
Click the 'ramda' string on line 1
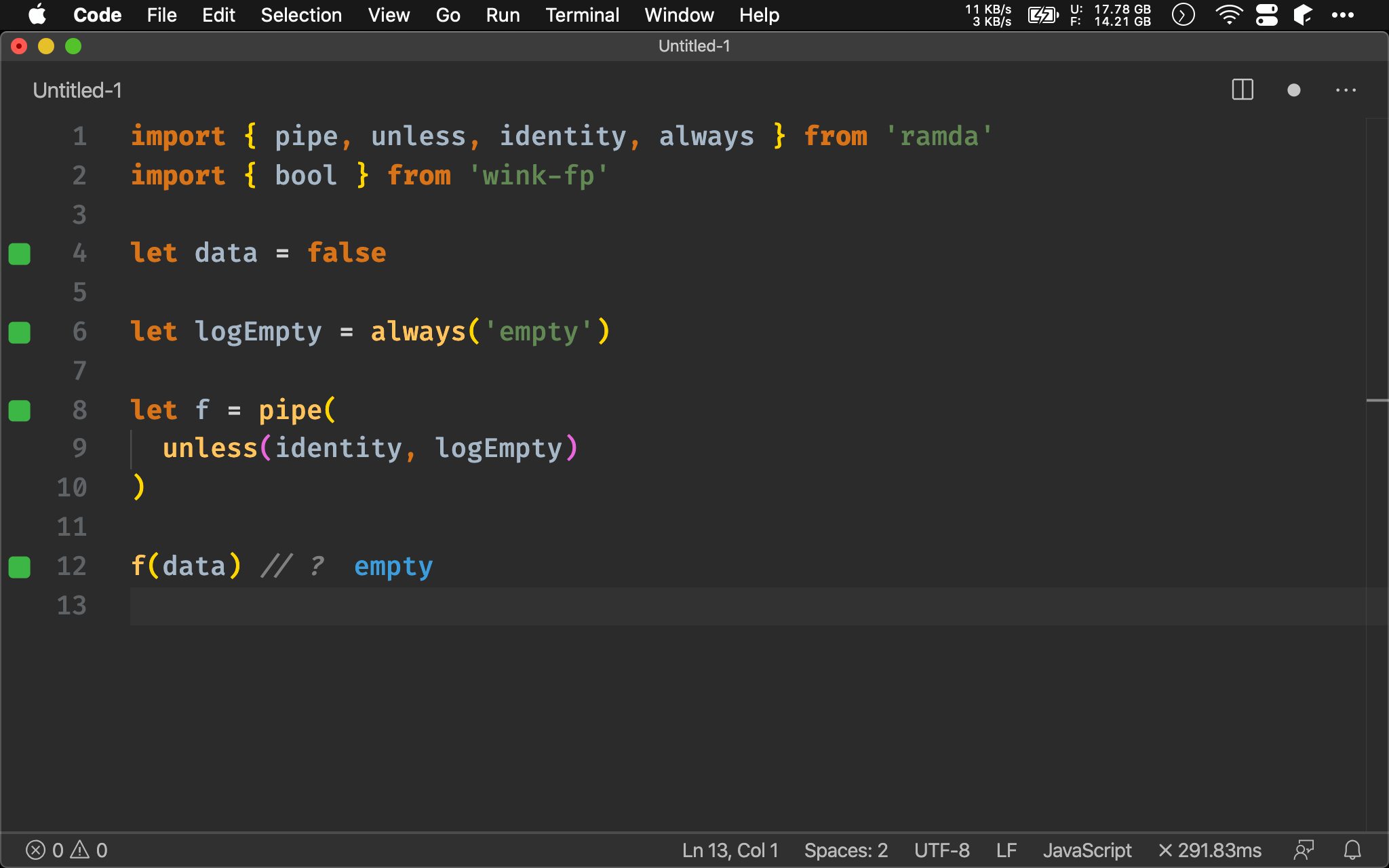[939, 136]
